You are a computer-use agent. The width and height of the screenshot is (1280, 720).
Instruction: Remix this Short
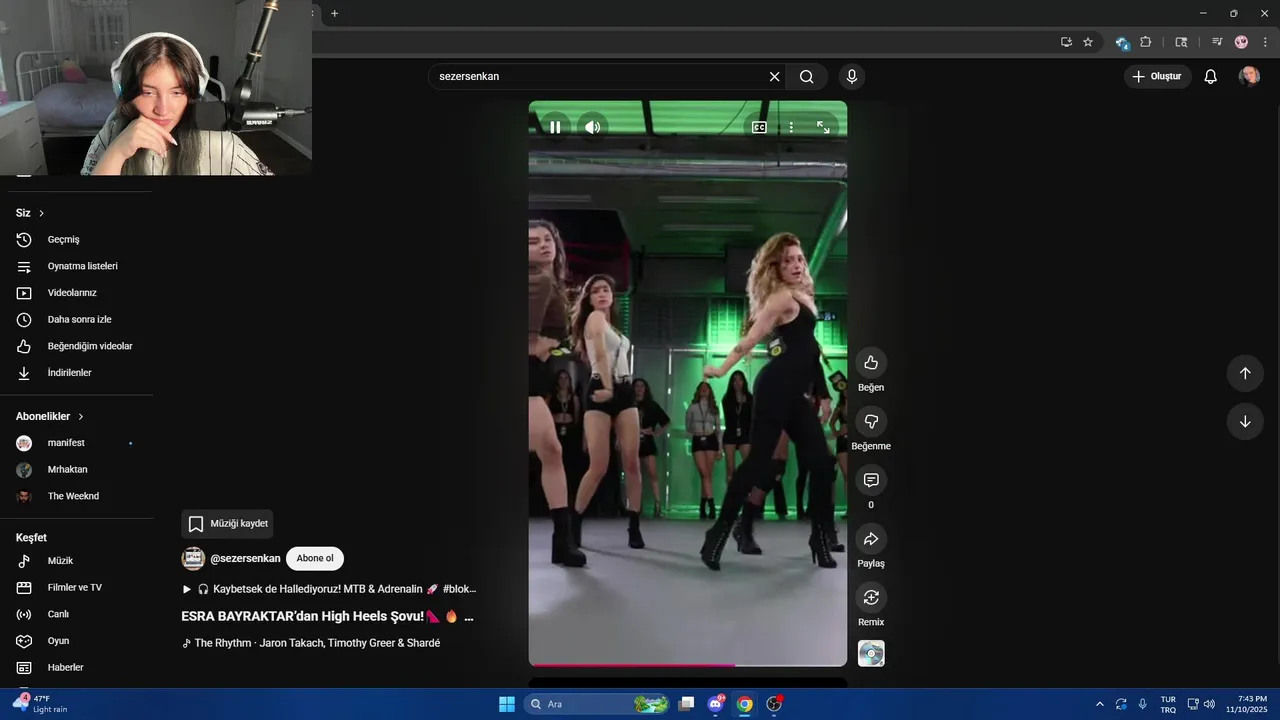(871, 597)
